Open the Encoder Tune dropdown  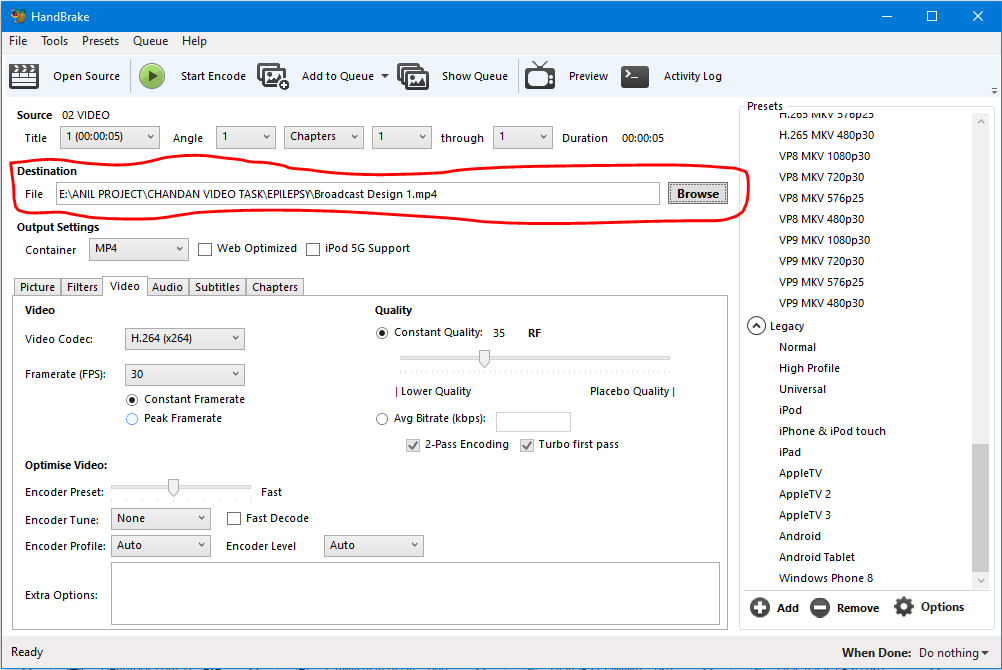click(161, 518)
